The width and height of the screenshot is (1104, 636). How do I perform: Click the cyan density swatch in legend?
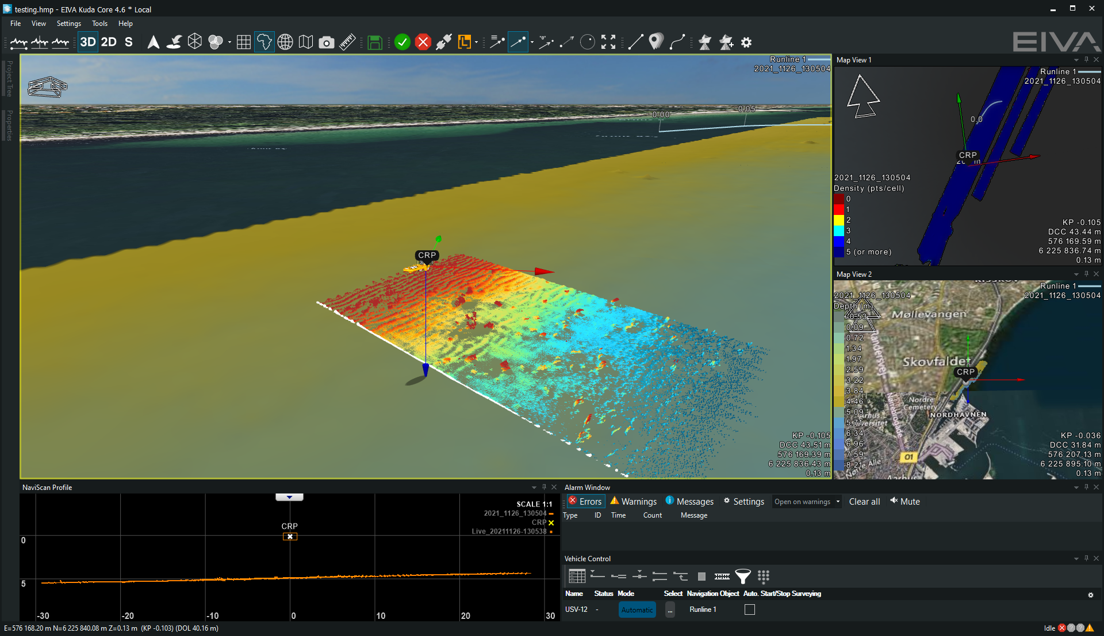(x=839, y=230)
